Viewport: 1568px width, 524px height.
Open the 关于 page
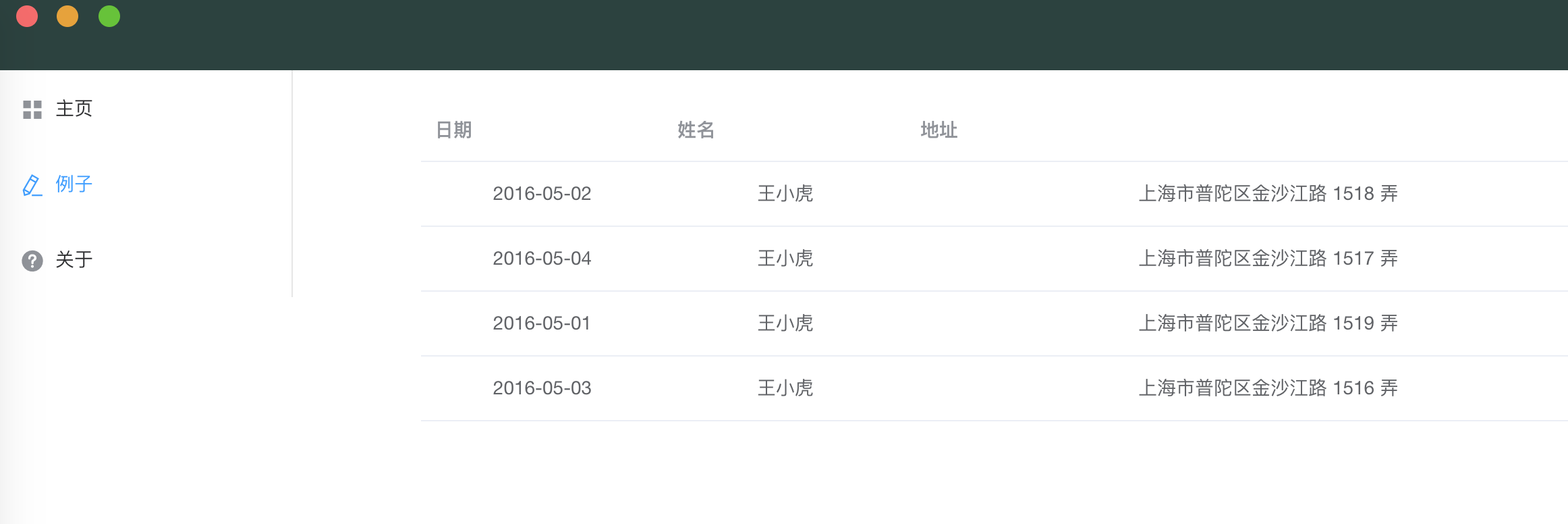pyautogui.click(x=74, y=259)
